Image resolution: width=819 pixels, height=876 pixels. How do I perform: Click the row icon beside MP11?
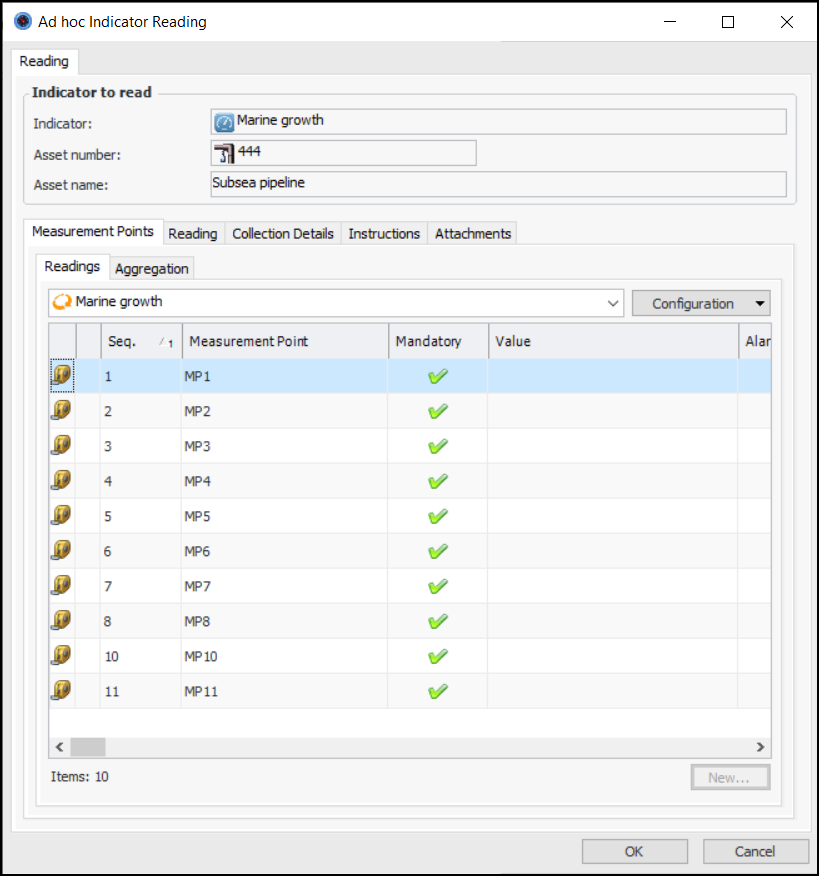pos(61,691)
